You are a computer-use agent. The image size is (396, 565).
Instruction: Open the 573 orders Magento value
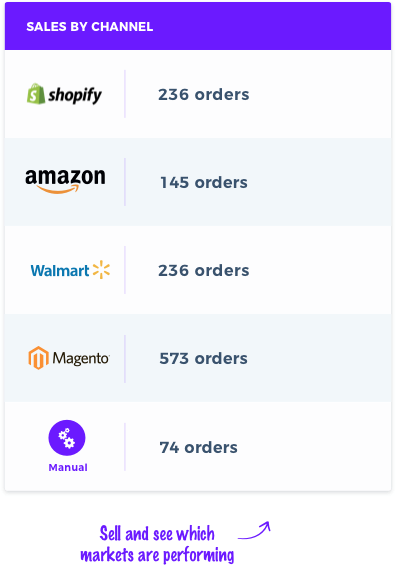coord(204,359)
